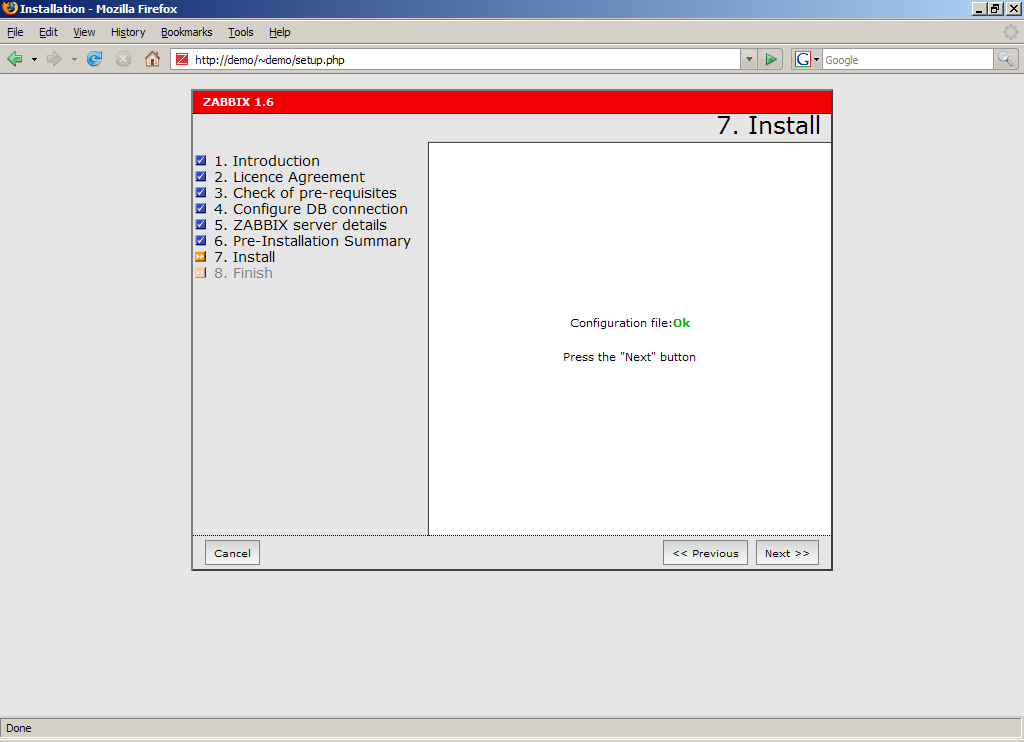Click the green Go button

tap(771, 59)
